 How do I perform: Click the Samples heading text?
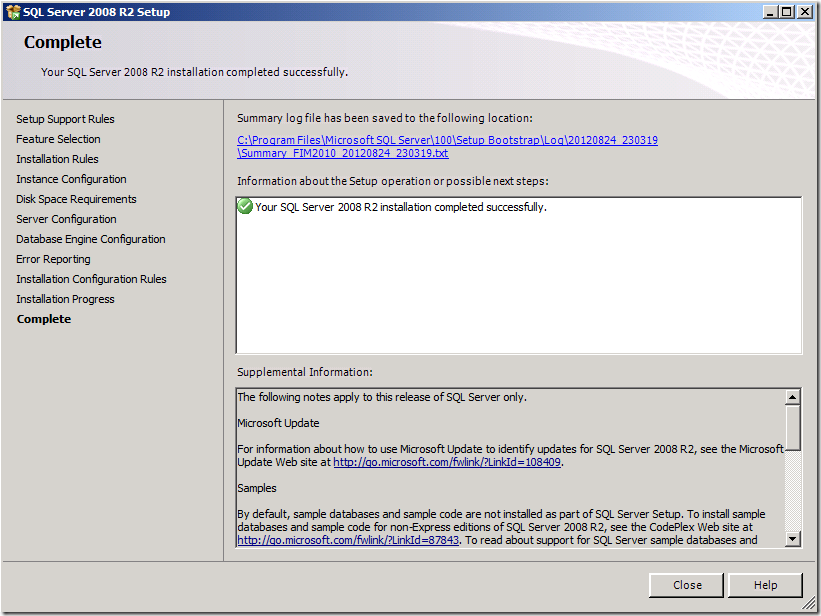coord(257,488)
